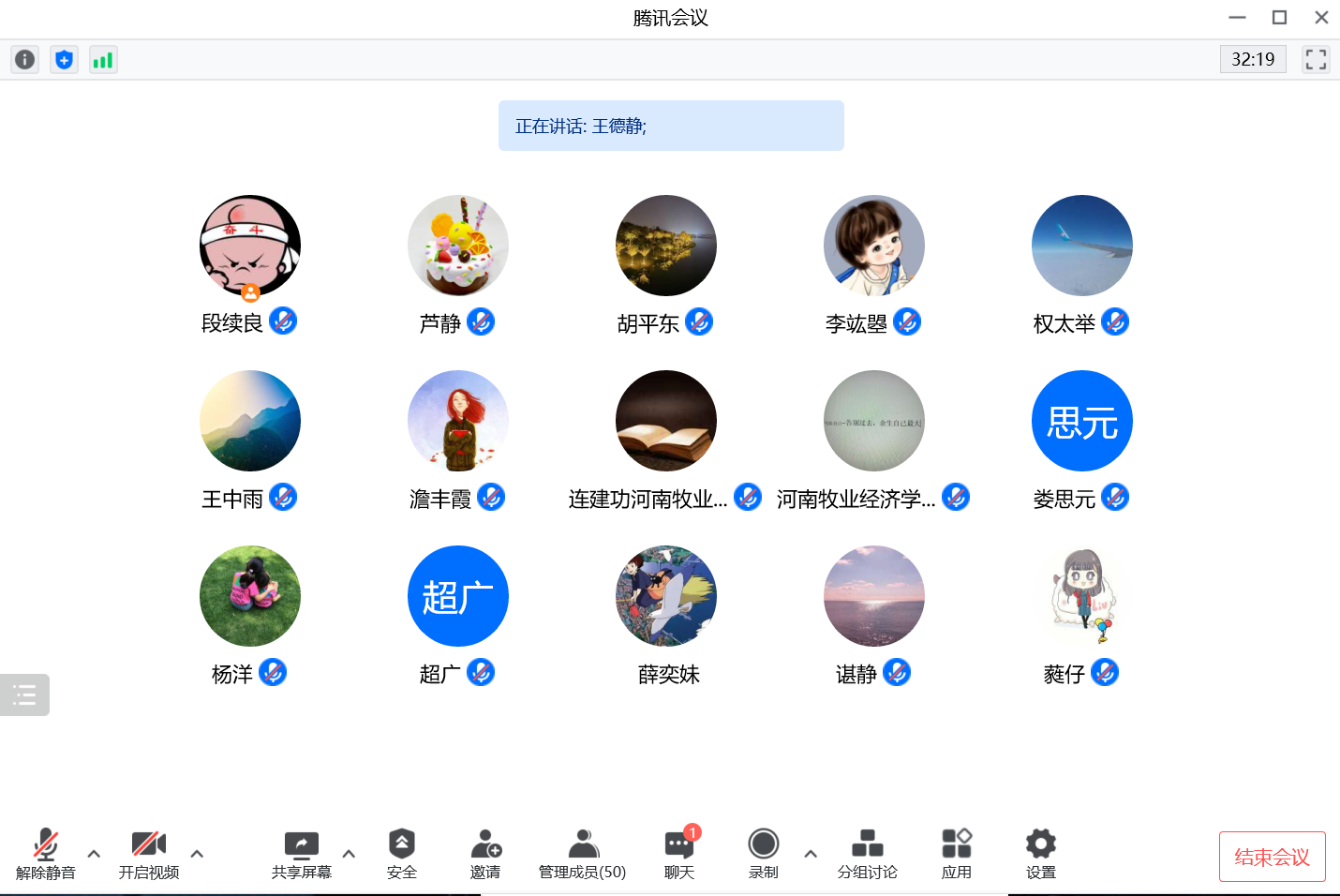Click the blue security shield icon
This screenshot has height=896, width=1340.
pyautogui.click(x=64, y=60)
